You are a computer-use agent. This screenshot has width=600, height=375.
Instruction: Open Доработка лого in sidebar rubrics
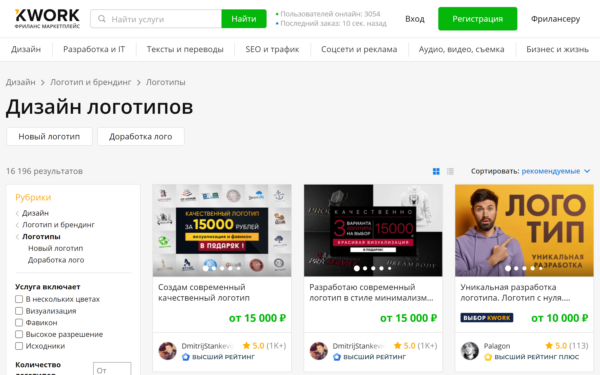click(56, 260)
